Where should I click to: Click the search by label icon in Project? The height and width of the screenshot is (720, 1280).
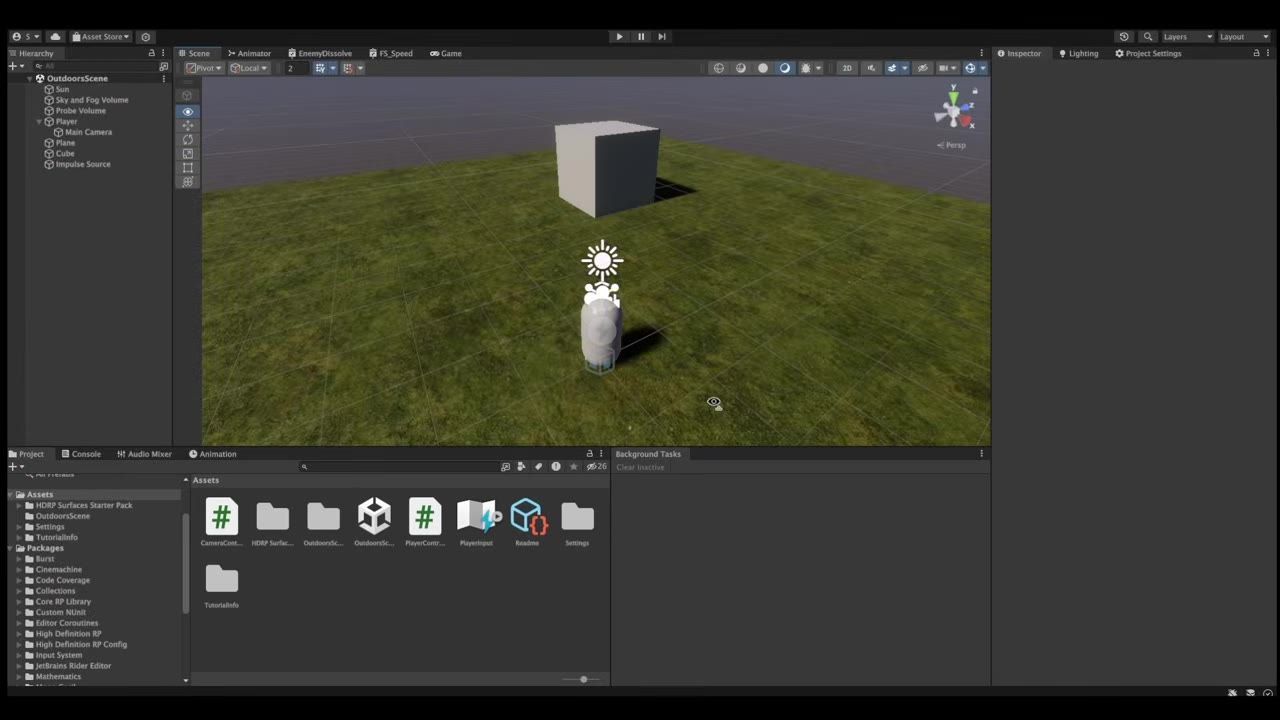tap(539, 467)
